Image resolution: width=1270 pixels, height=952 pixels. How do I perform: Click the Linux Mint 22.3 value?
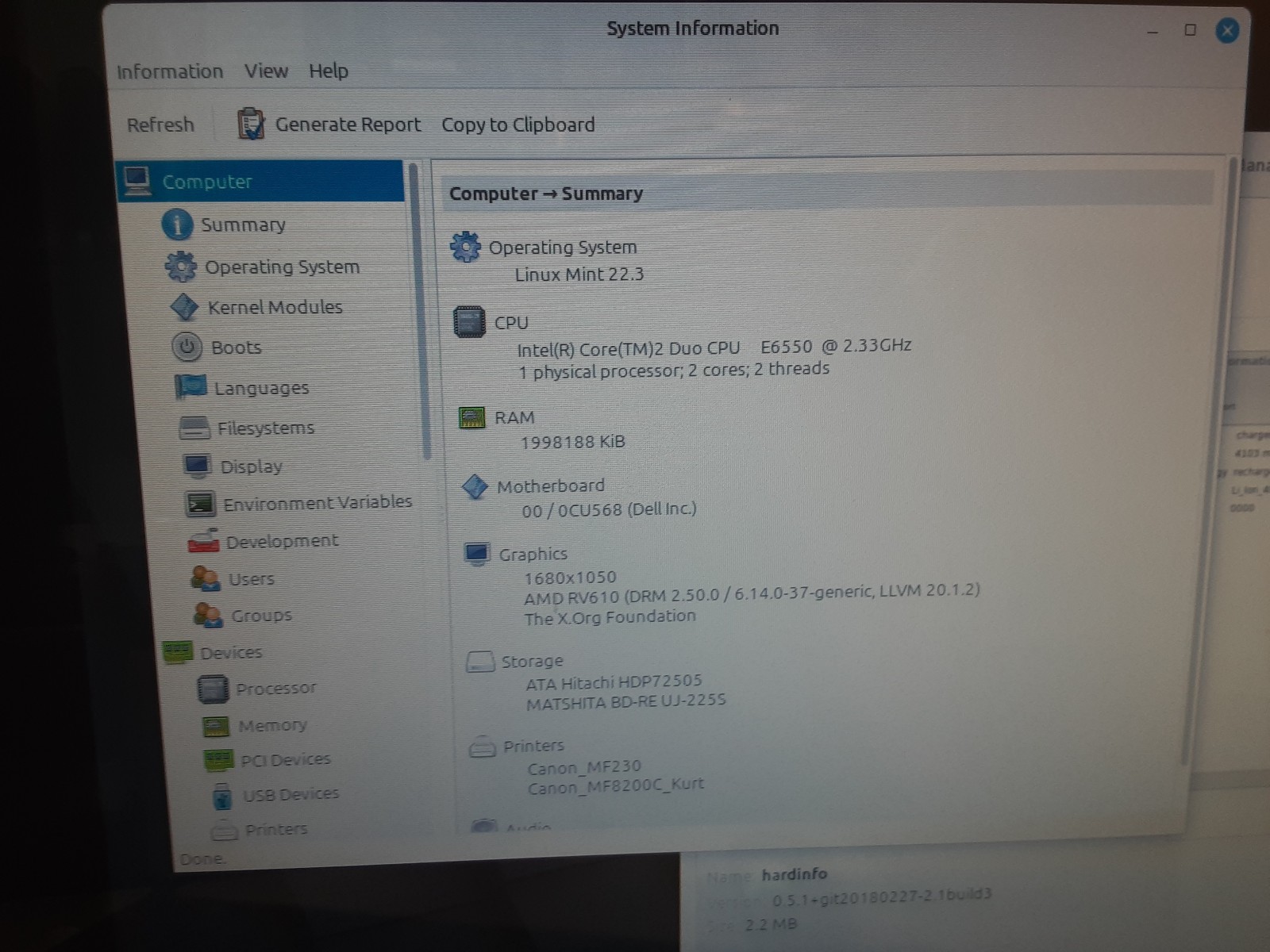(x=579, y=274)
